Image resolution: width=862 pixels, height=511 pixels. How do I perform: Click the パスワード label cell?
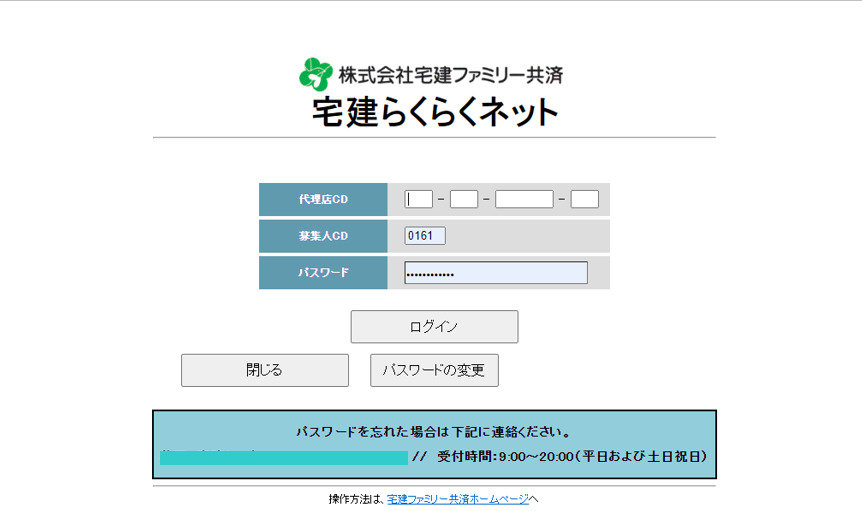click(323, 273)
